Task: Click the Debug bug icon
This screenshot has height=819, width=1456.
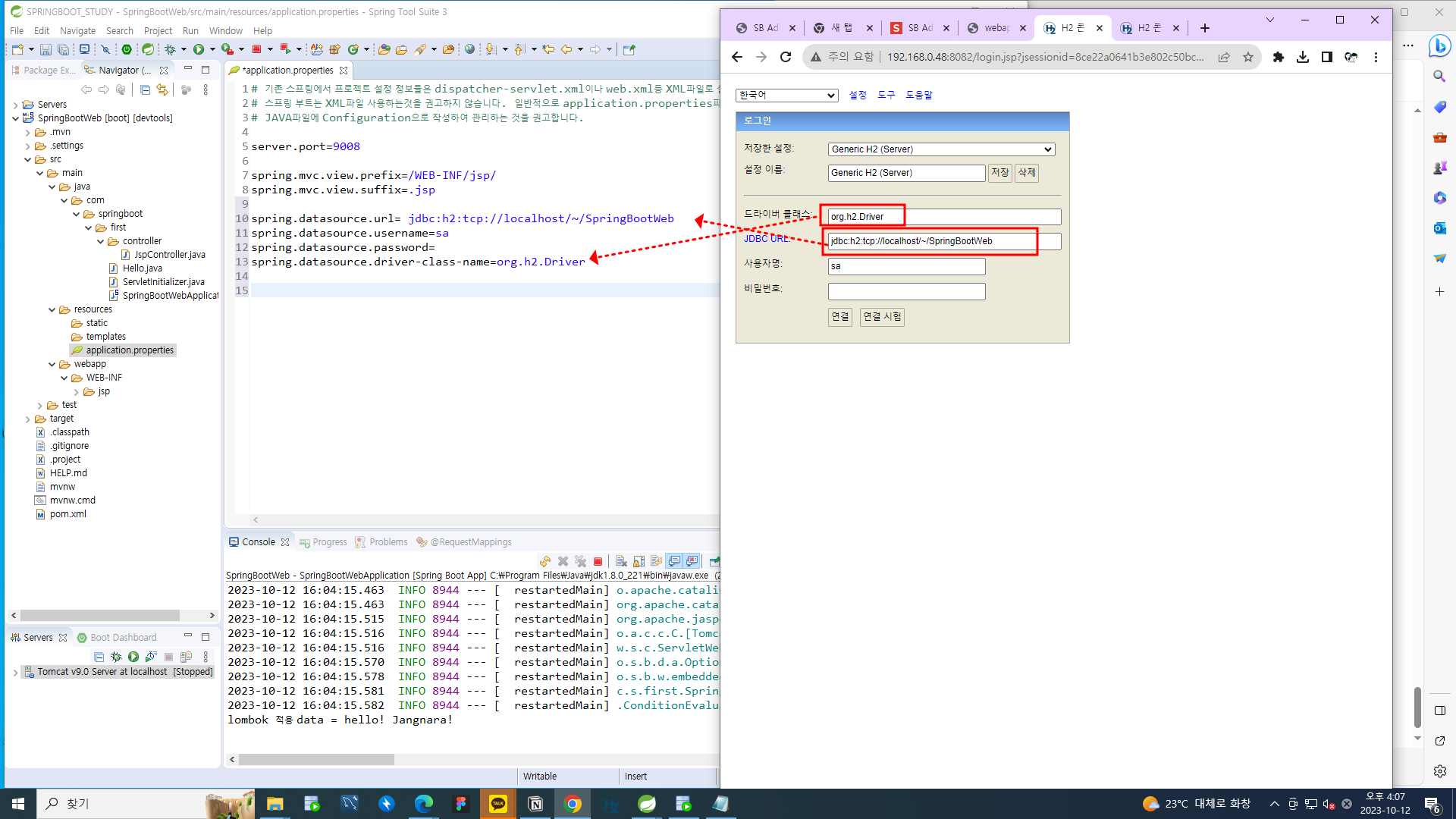Action: click(170, 49)
